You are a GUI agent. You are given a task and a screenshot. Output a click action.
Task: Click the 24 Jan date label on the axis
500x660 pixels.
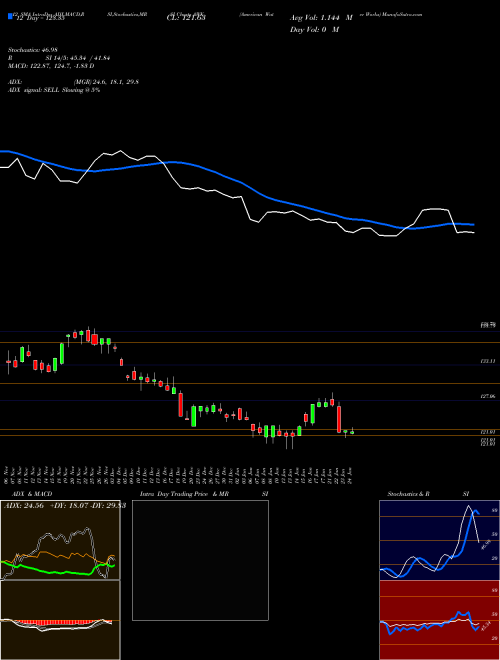click(351, 474)
